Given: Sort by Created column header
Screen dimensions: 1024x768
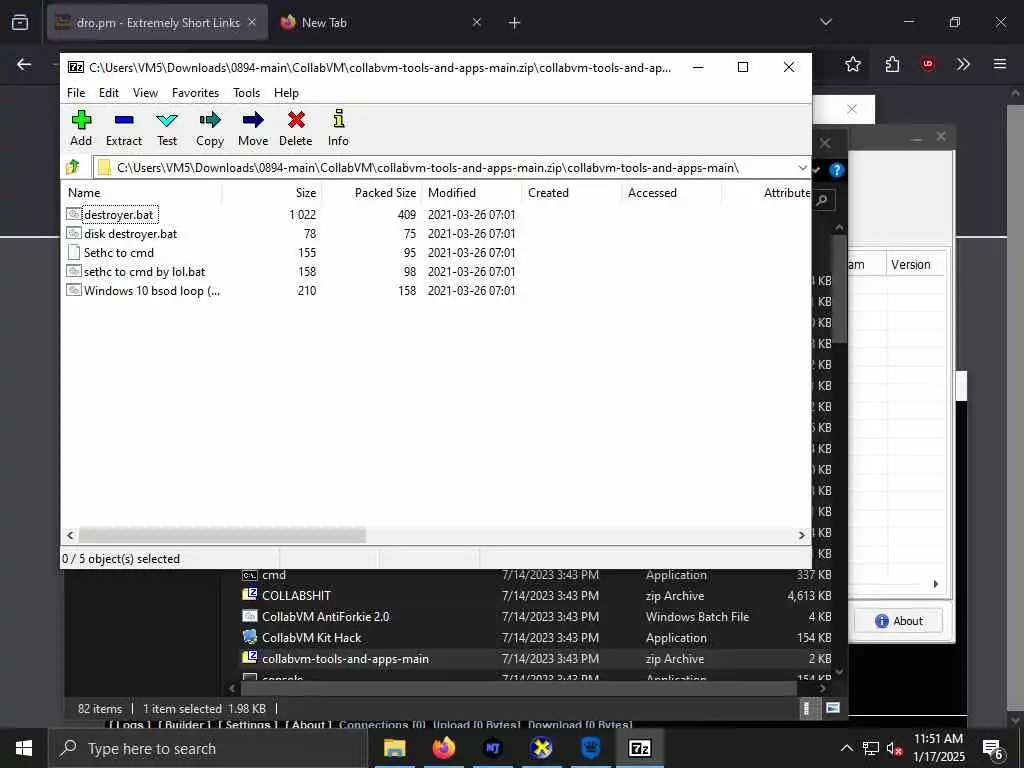Looking at the screenshot, I should coord(571,193).
